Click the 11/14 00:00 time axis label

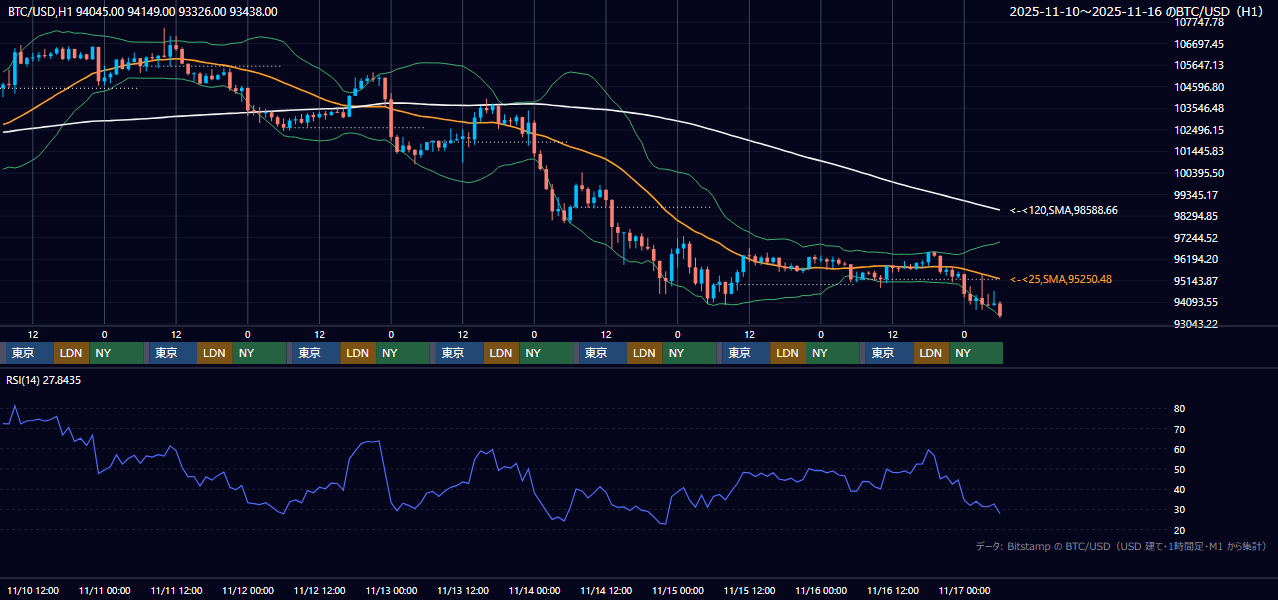pyautogui.click(x=535, y=591)
